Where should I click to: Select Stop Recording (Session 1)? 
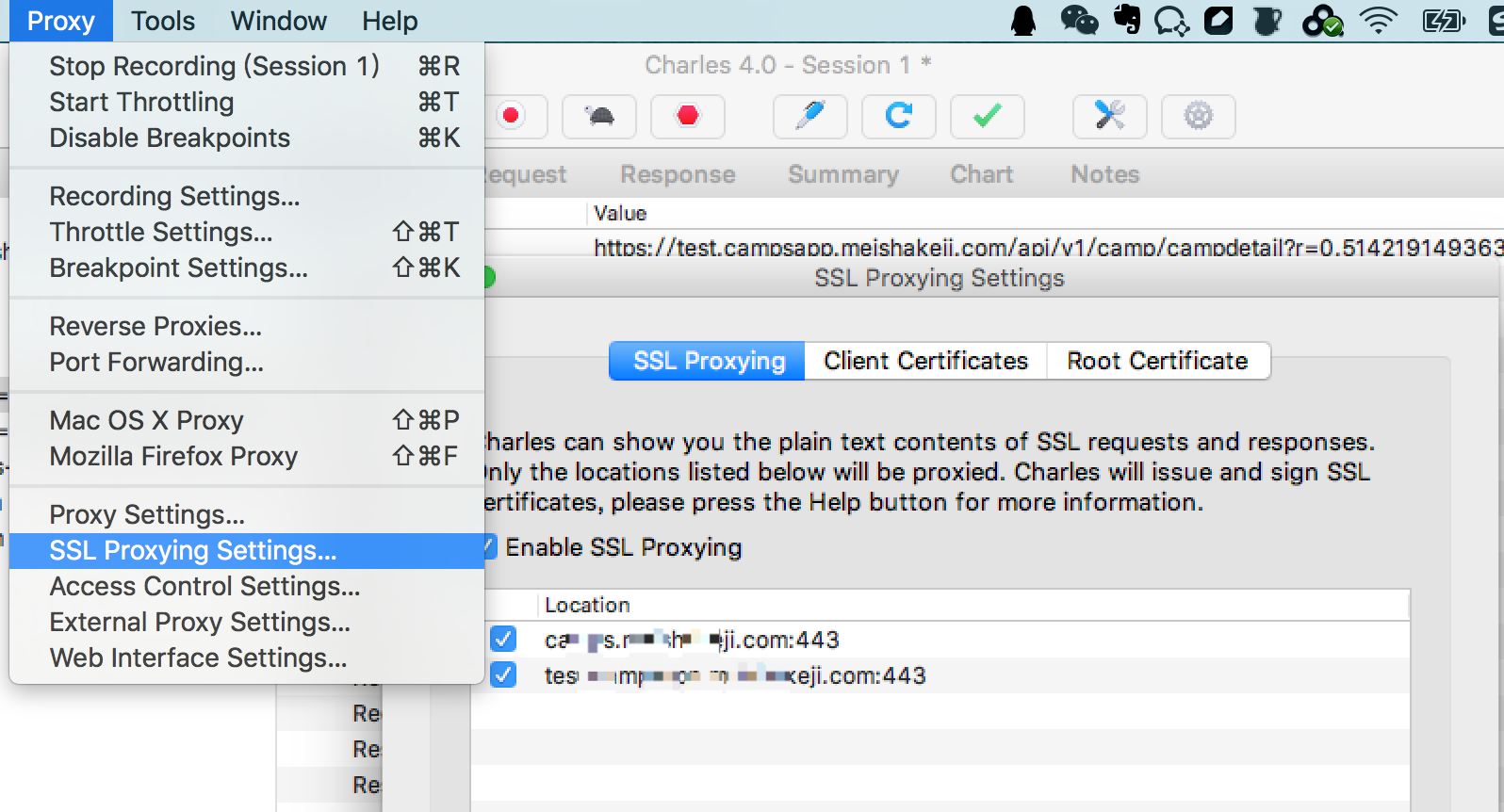[247, 66]
